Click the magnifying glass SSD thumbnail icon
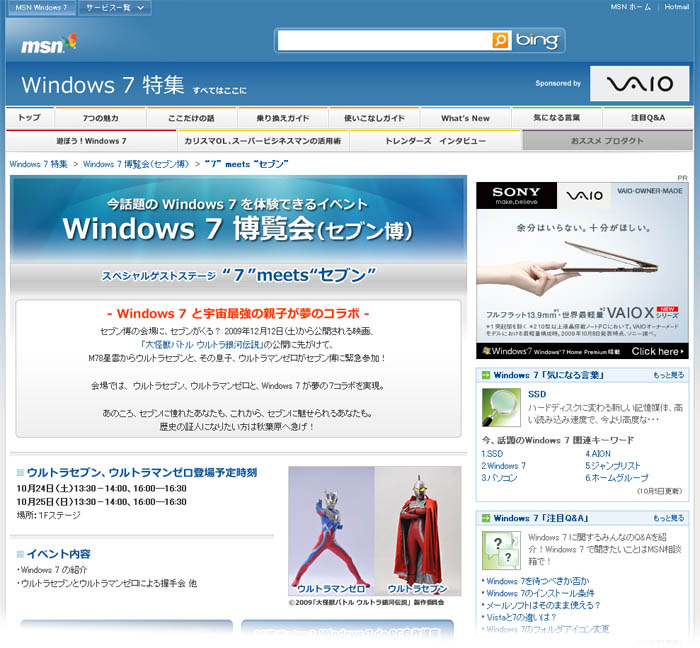 click(x=501, y=407)
